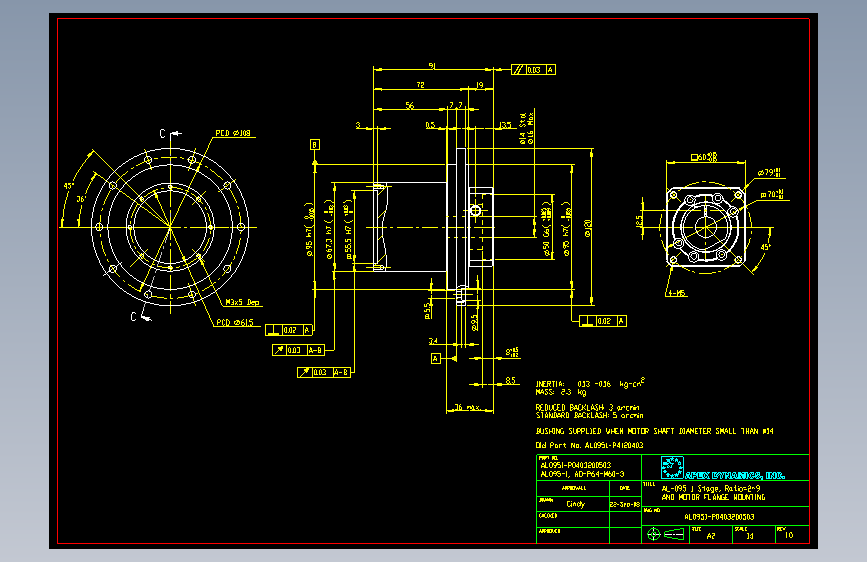Select runout tolerance frame 0.03 A-B lower
This screenshot has height=562, width=867.
point(324,372)
